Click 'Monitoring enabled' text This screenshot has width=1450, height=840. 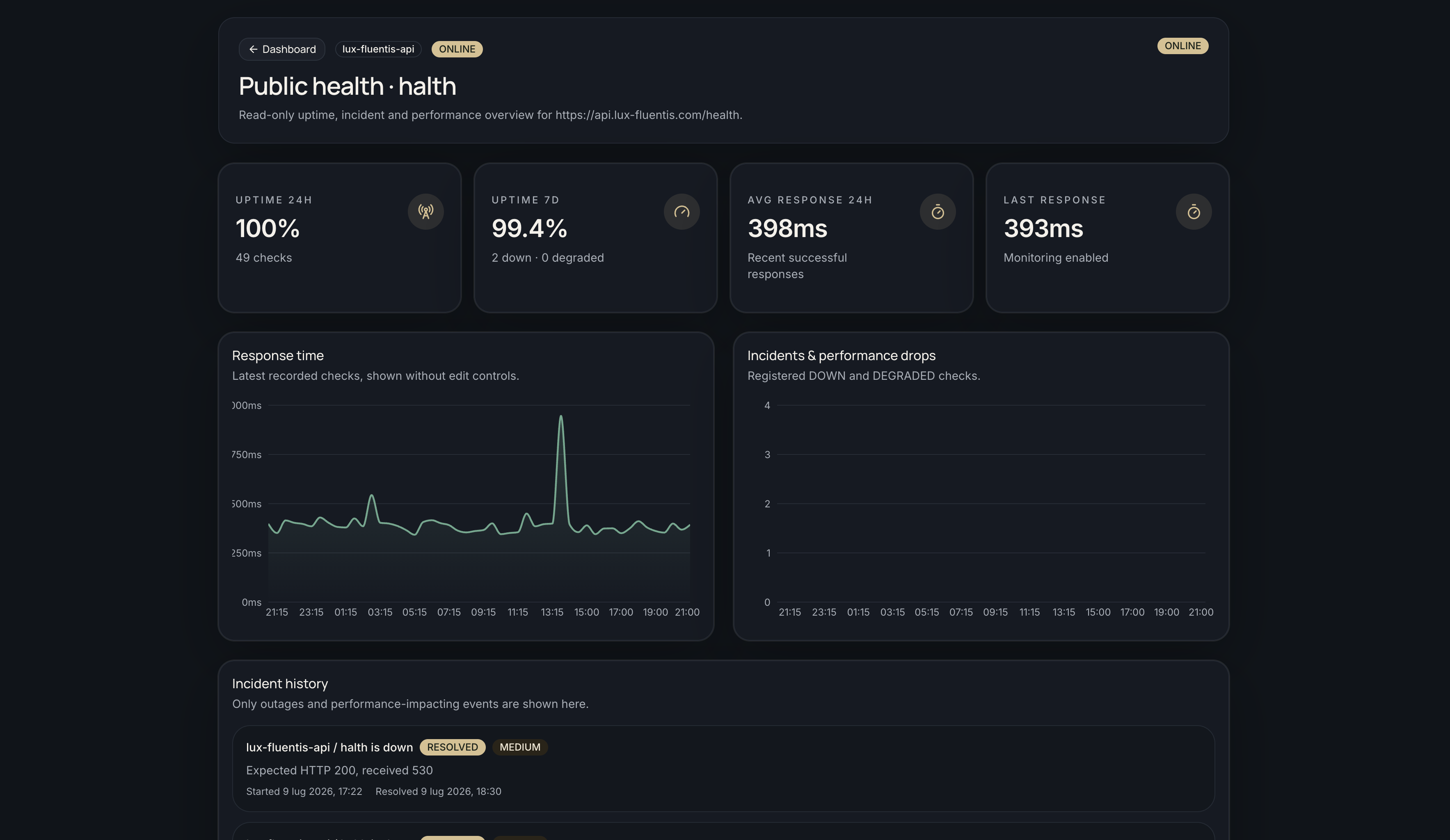1056,258
